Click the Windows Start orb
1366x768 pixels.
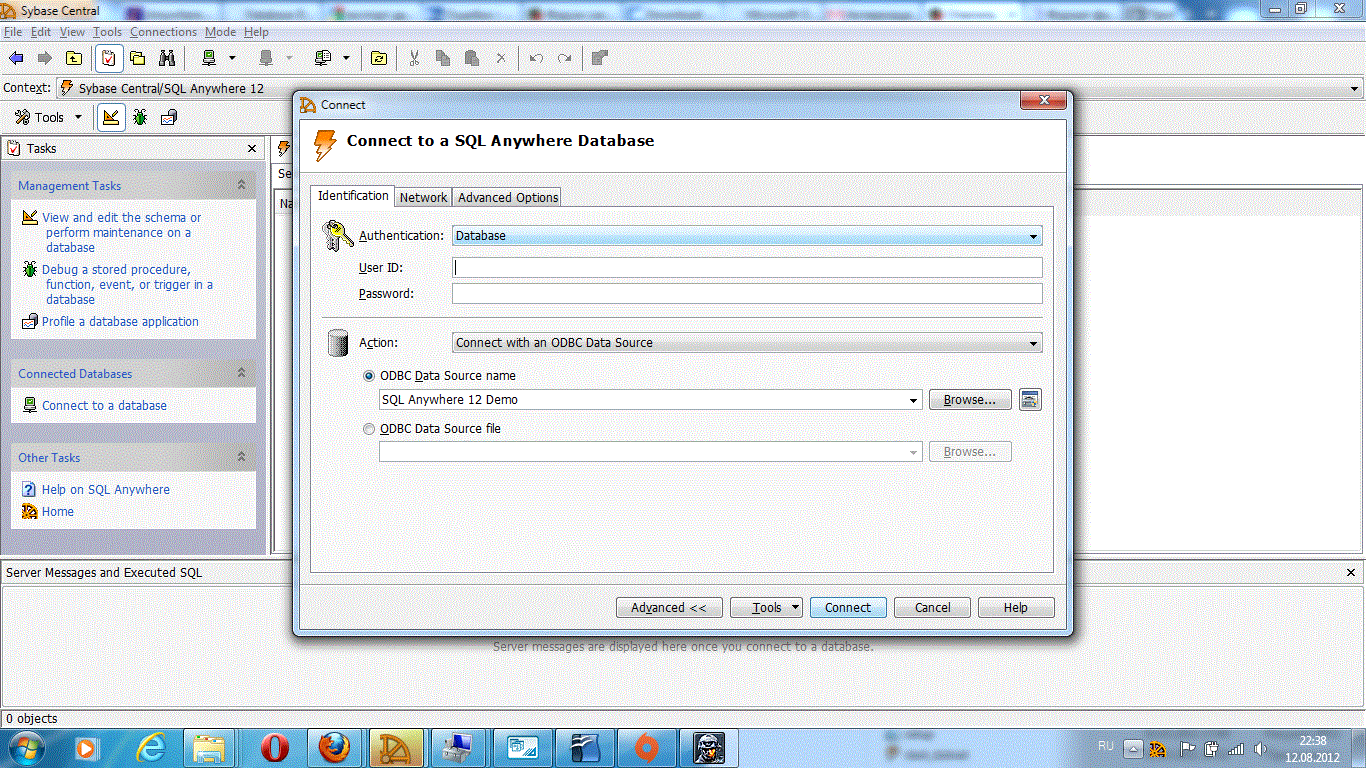(x=25, y=747)
